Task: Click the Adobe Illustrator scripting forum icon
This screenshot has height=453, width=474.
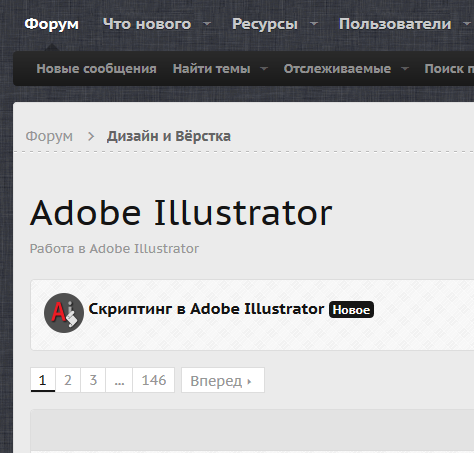Action: 64,313
